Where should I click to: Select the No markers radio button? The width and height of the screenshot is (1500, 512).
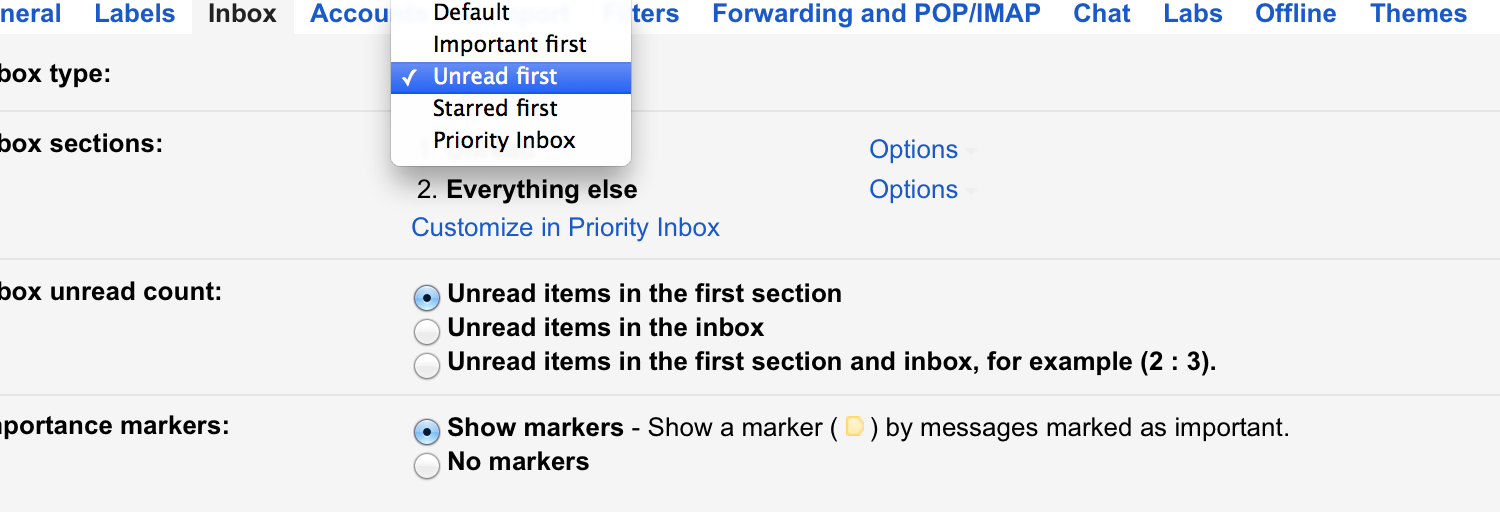427,465
